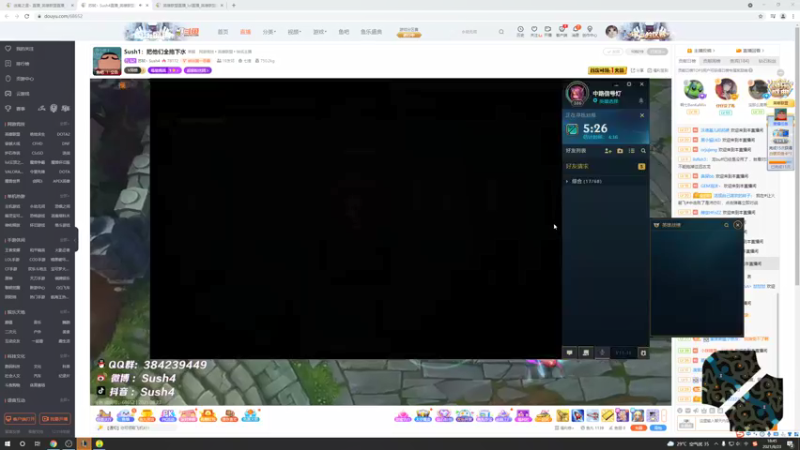Click the yellow friend request badge
Screen dimensions: 800x450
pyautogui.click(x=641, y=166)
